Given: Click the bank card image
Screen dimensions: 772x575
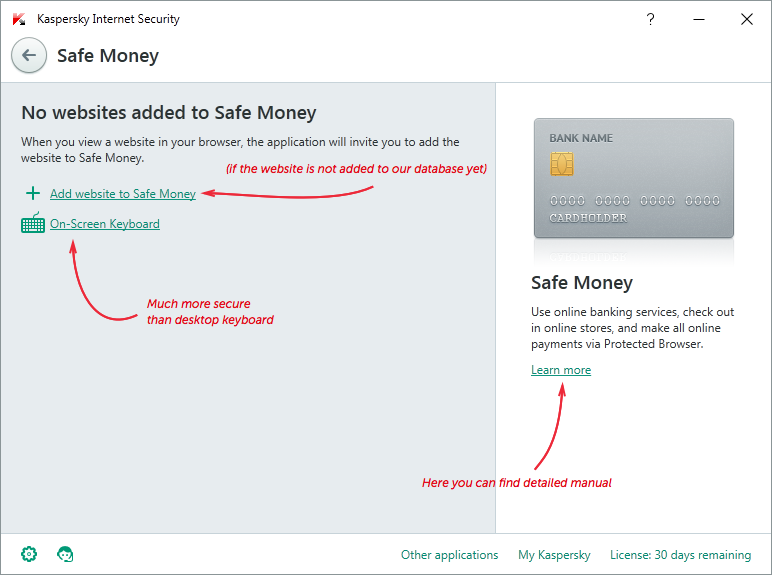Looking at the screenshot, I should point(634,178).
